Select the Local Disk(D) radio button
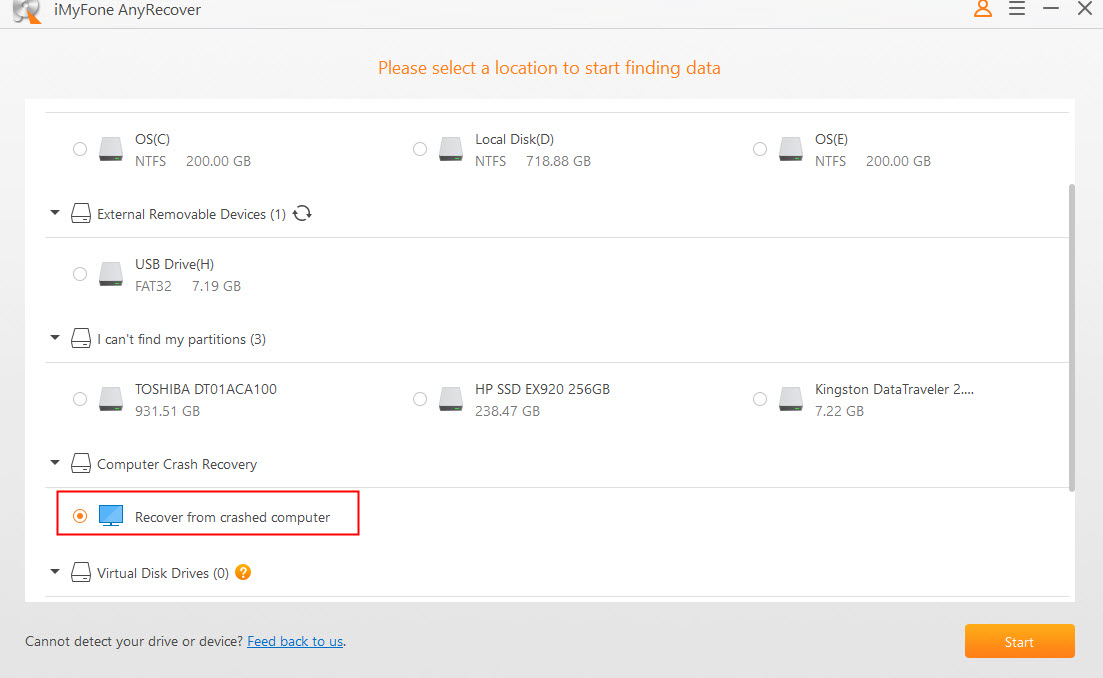 pyautogui.click(x=420, y=149)
